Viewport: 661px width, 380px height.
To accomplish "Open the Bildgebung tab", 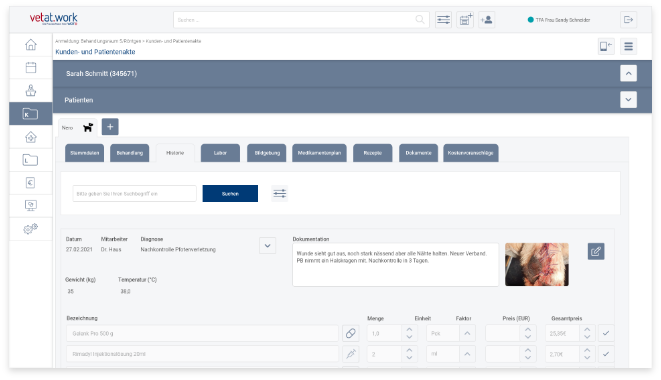I will click(267, 153).
